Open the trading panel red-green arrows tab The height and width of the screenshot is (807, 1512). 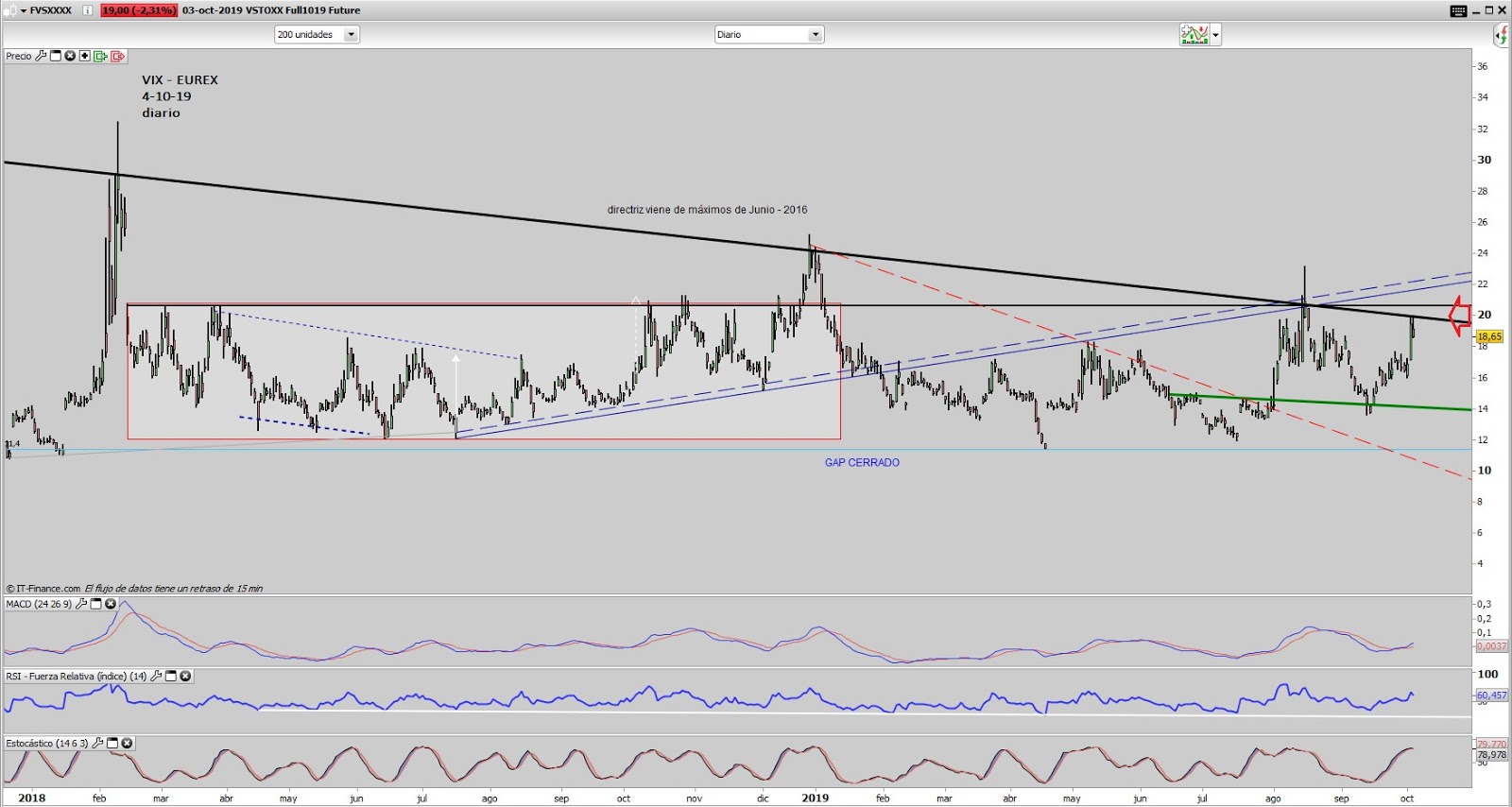[x=1501, y=35]
